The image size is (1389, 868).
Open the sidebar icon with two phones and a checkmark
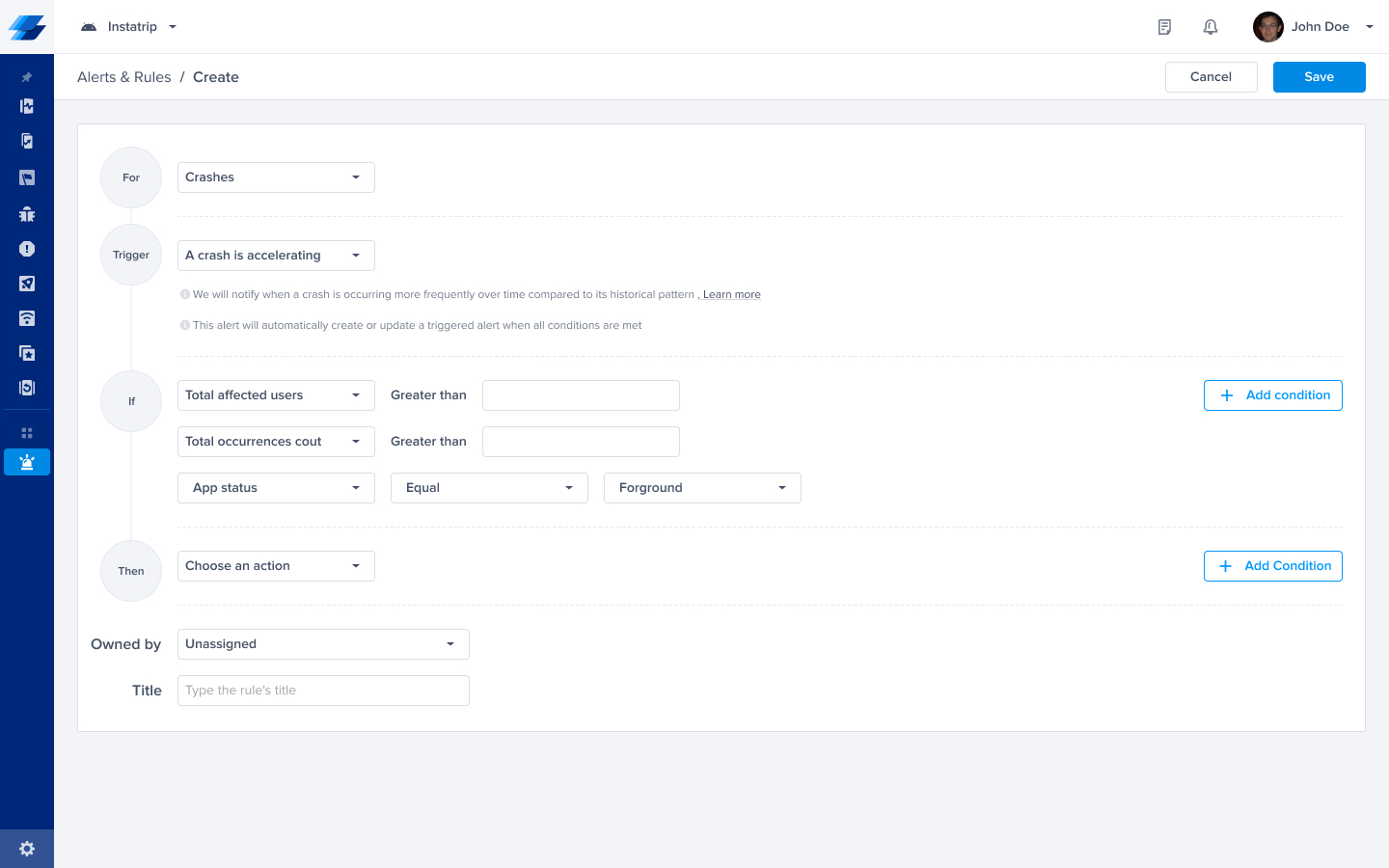(x=27, y=141)
